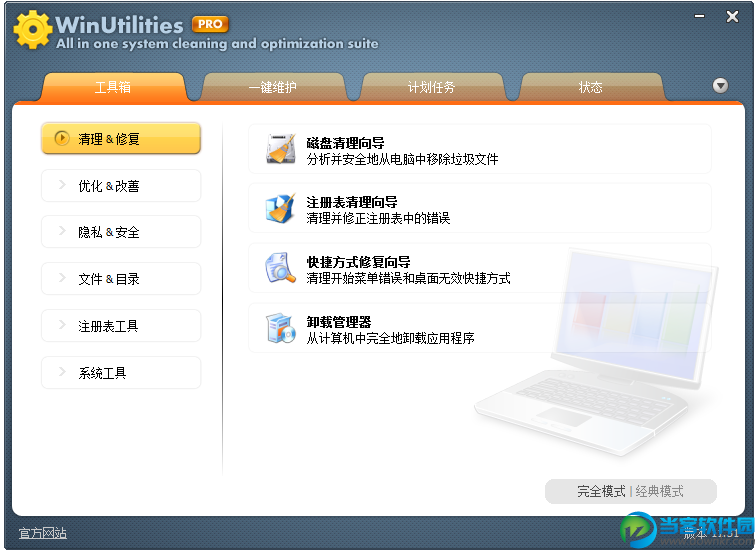The height and width of the screenshot is (555, 756).
Task: Click description 清理开始菜单错误和桌面无效快捷方式
Action: pos(408,278)
